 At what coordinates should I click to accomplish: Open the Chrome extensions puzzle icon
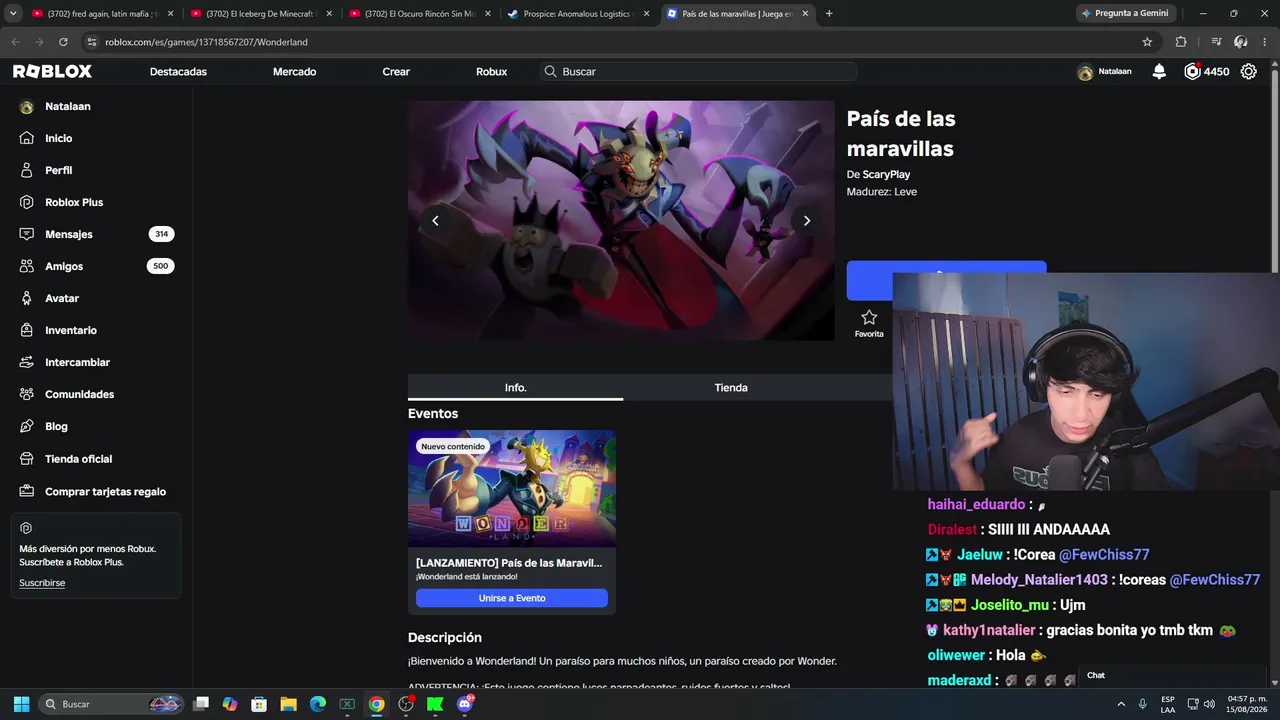(x=1181, y=42)
